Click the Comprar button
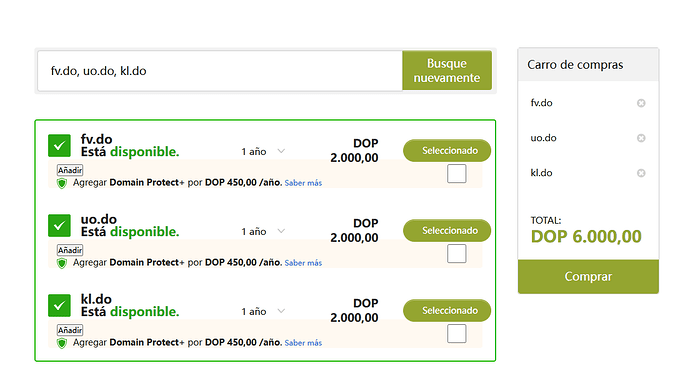The image size is (690, 368). 588,276
